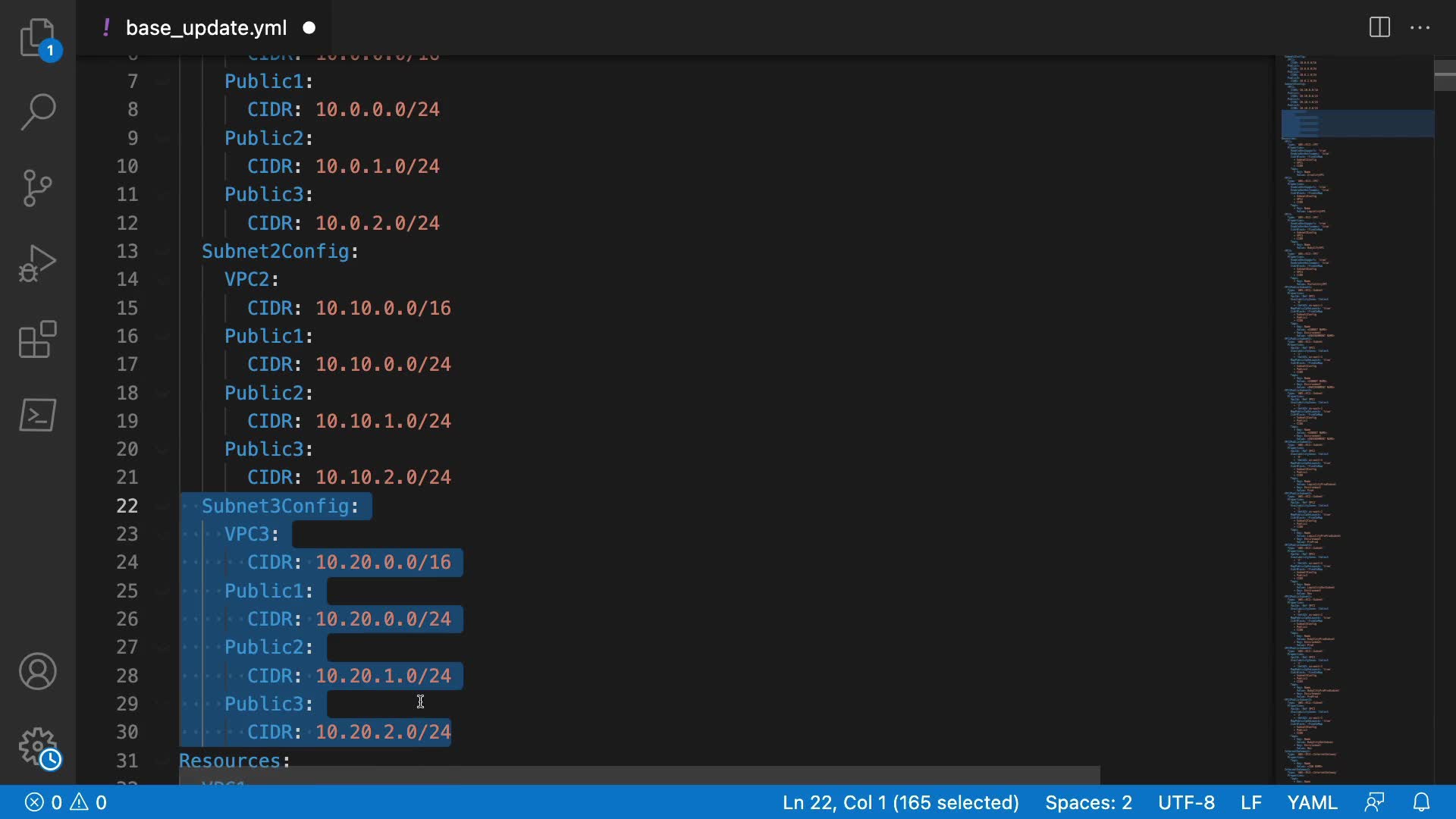The width and height of the screenshot is (1456, 819).
Task: Open the terminal panel icon in sidebar
Action: (37, 415)
